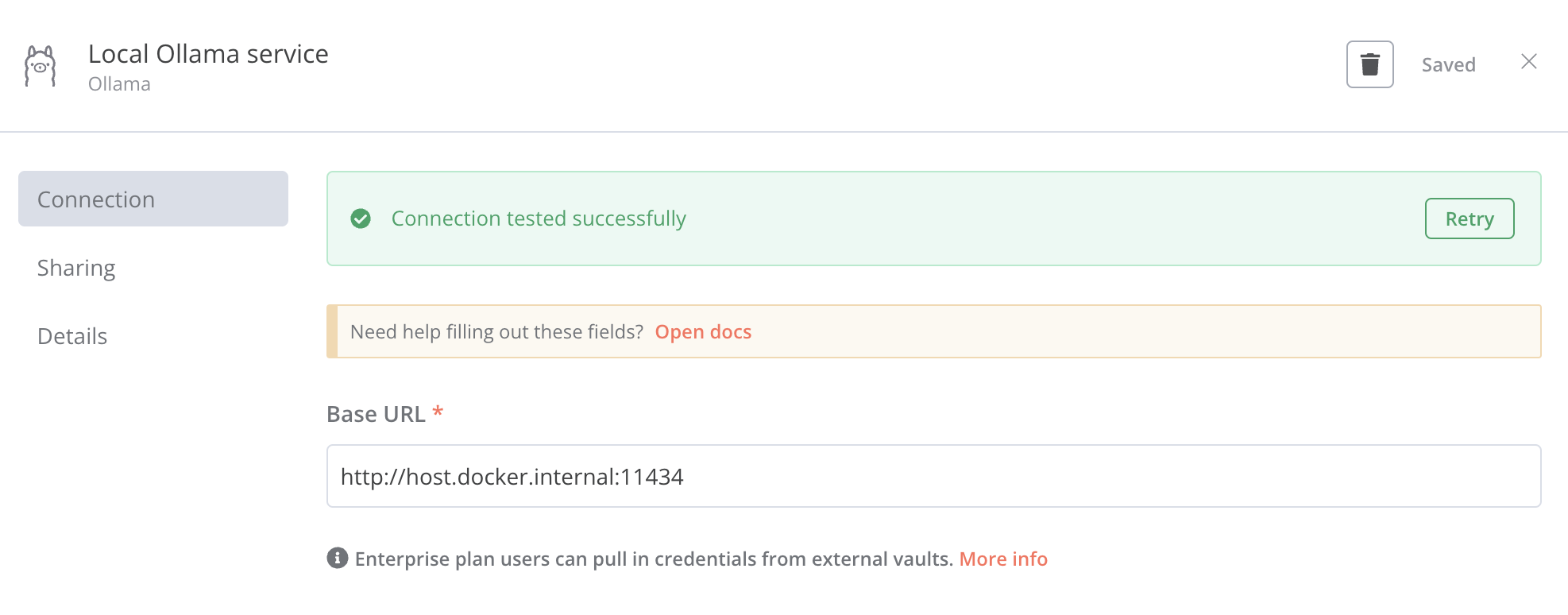
Task: Close the credential dialog with X
Action: tap(1529, 61)
